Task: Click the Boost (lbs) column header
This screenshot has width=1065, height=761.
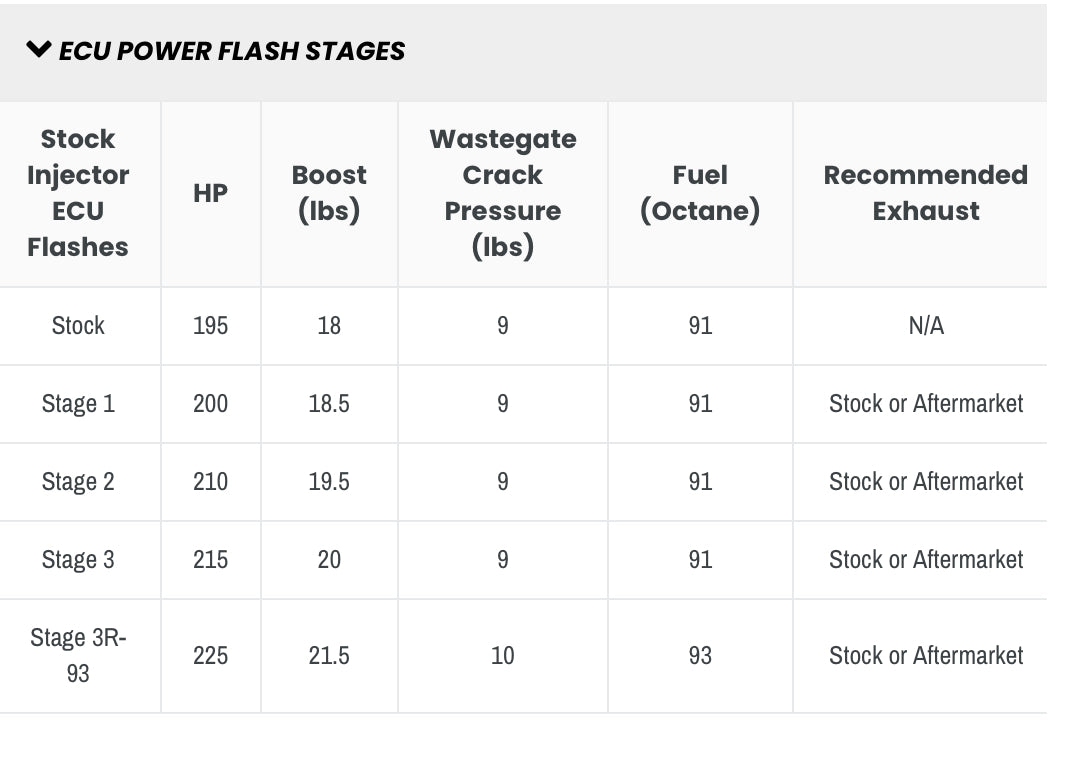Action: coord(329,193)
